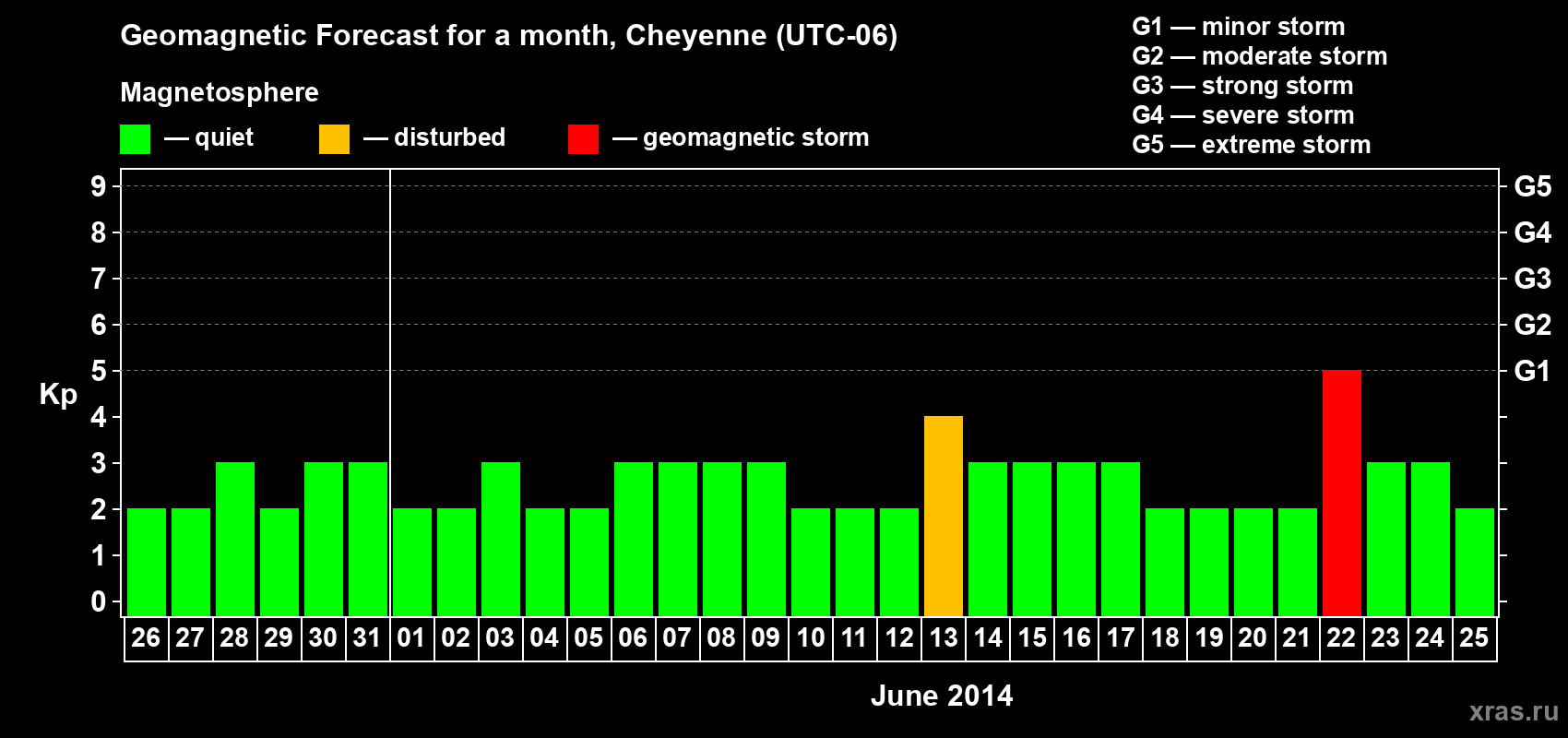Click the 'G5 — extreme storm' legend line
Image resolution: width=1568 pixels, height=738 pixels.
click(x=1251, y=145)
